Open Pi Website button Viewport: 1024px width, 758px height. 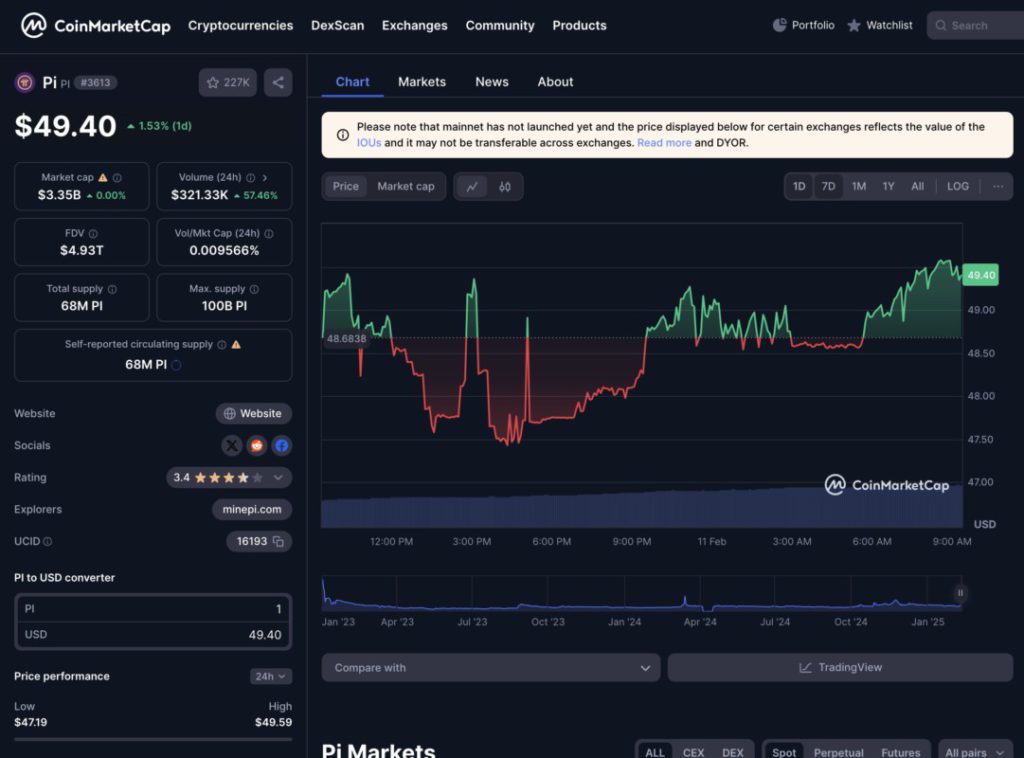pos(253,413)
